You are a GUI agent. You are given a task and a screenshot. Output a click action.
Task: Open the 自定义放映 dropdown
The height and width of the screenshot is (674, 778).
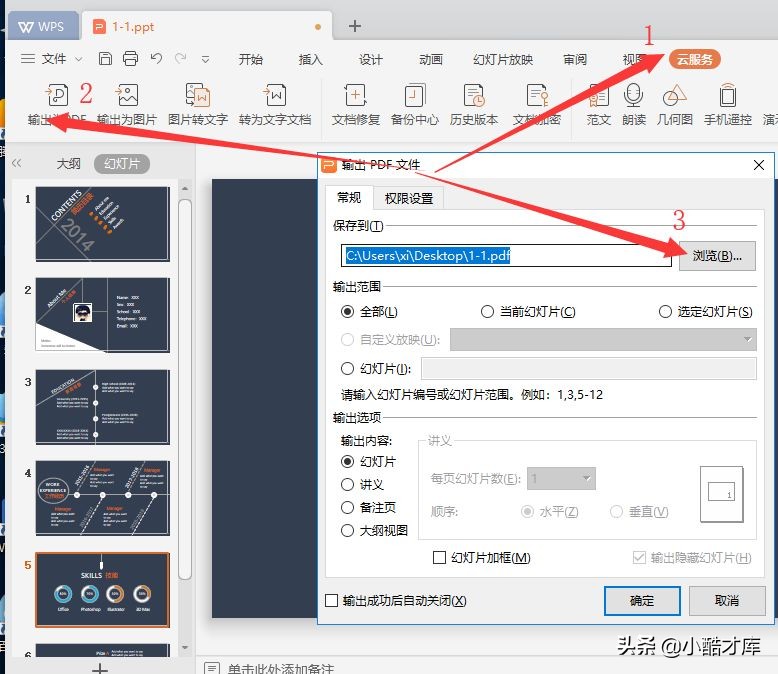click(x=603, y=339)
